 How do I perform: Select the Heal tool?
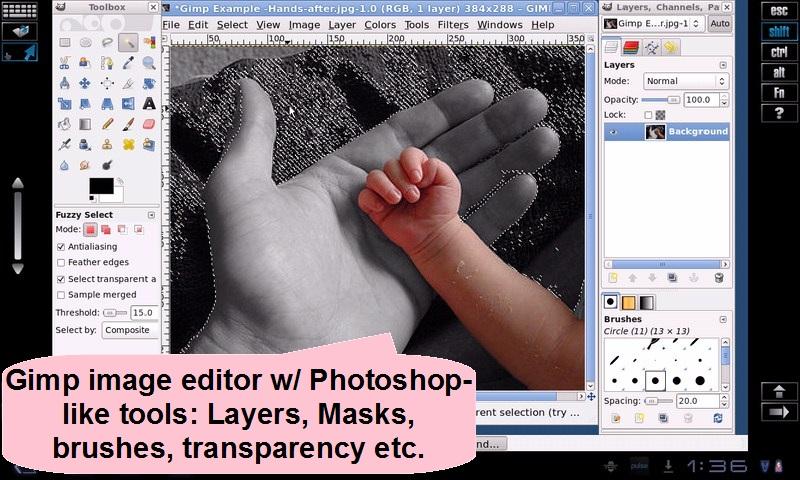128,144
